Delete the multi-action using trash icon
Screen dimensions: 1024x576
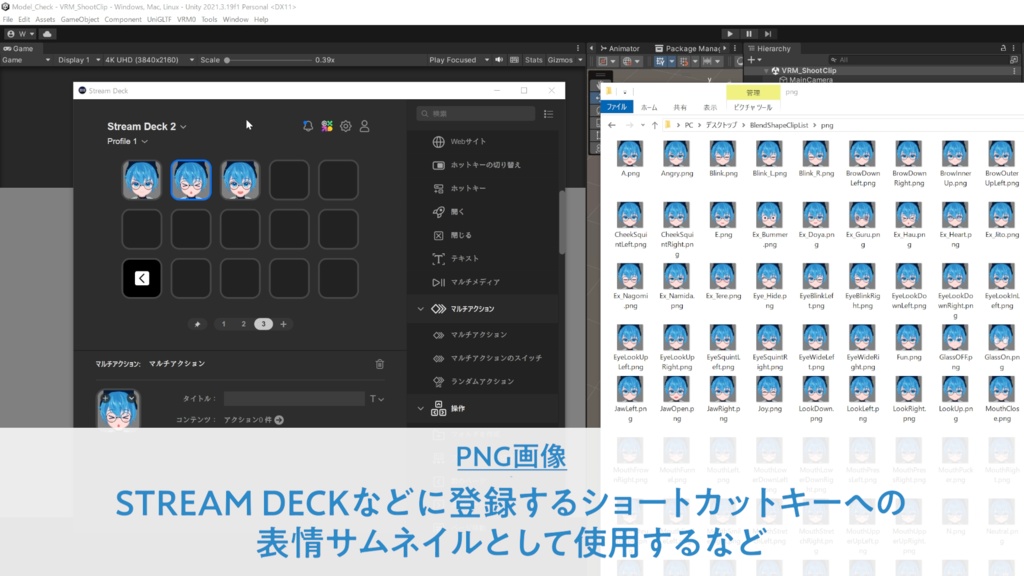379,364
